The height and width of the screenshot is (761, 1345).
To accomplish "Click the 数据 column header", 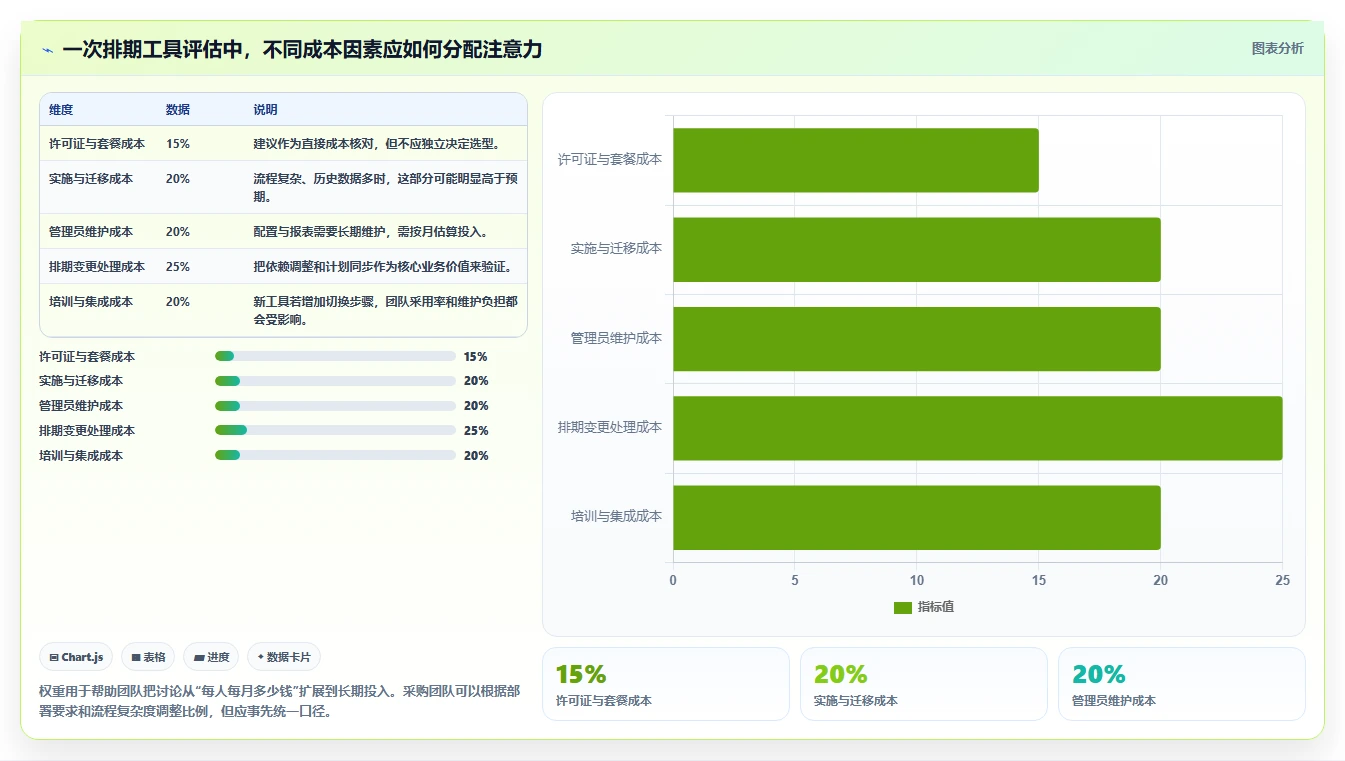I will pos(178,109).
